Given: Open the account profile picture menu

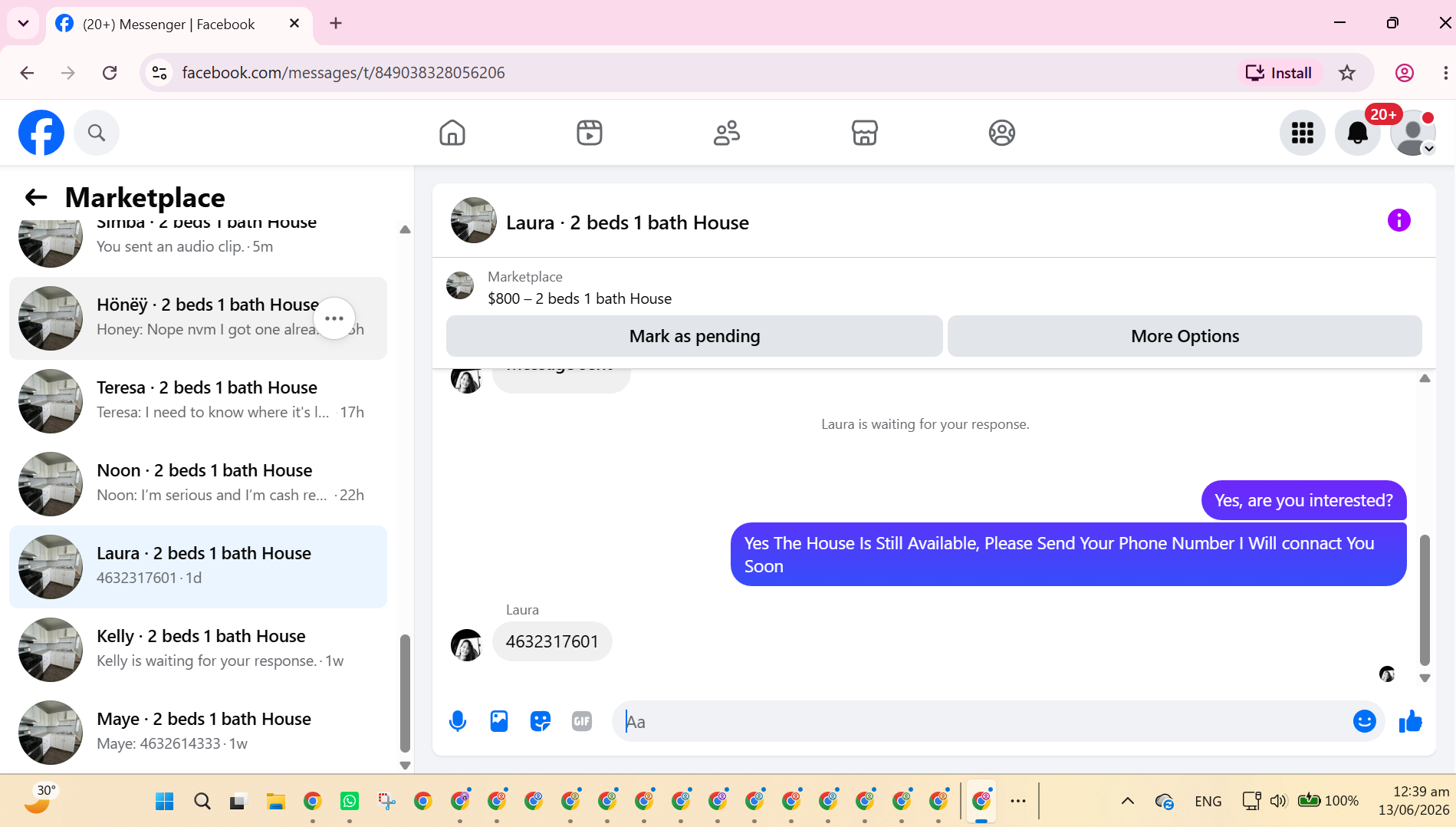Looking at the screenshot, I should pyautogui.click(x=1413, y=133).
